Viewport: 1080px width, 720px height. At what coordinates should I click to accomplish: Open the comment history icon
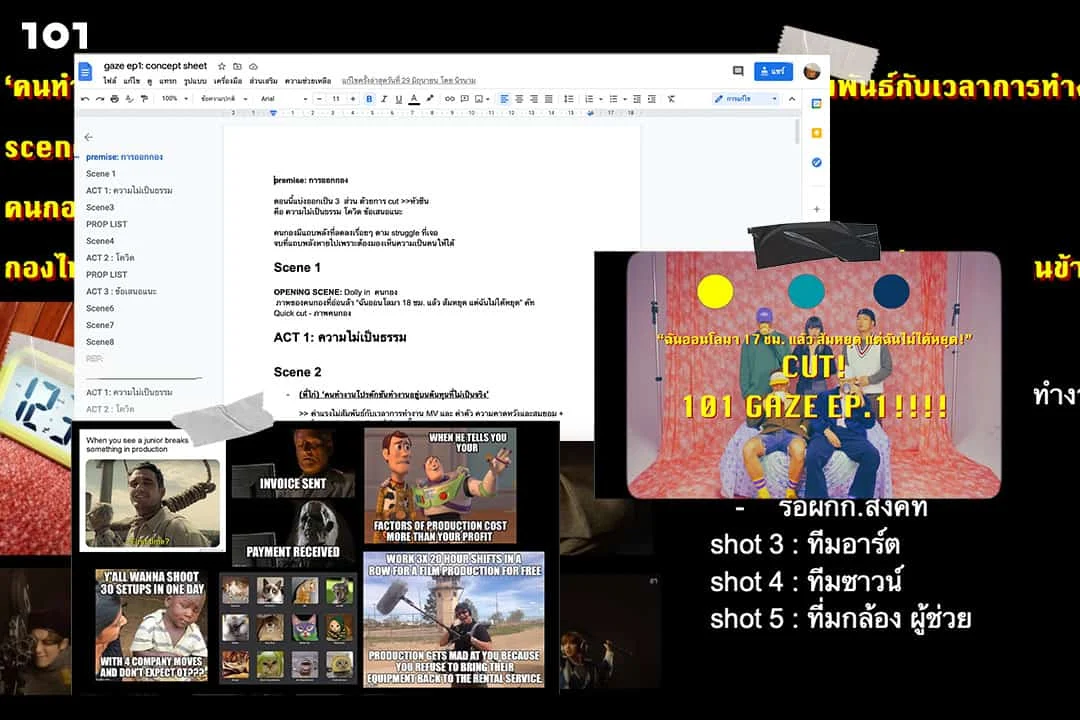click(x=738, y=71)
